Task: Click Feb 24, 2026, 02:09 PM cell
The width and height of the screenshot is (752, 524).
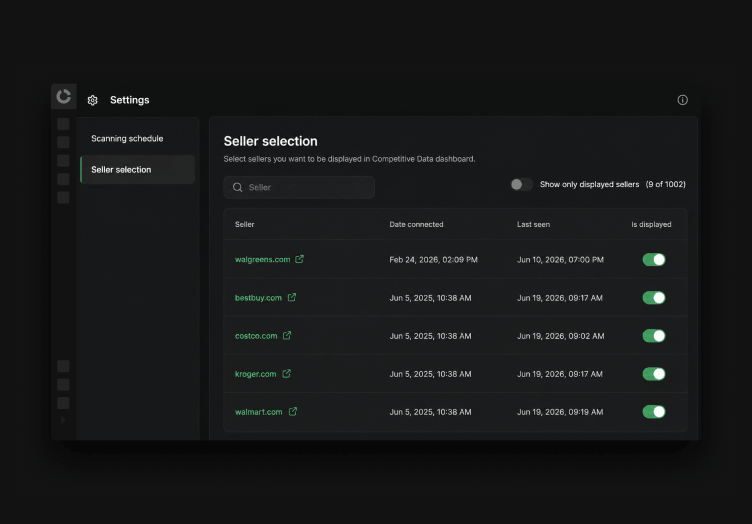Action: (x=434, y=259)
